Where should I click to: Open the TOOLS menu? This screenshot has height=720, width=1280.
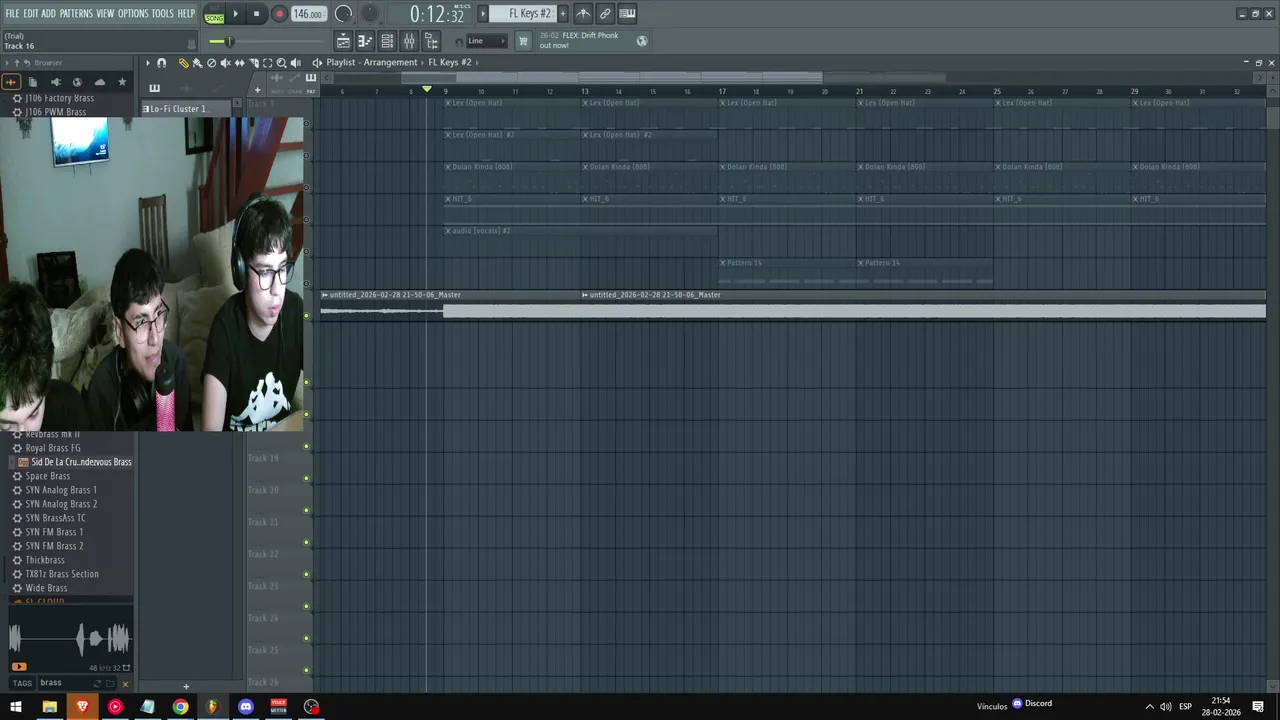162,14
